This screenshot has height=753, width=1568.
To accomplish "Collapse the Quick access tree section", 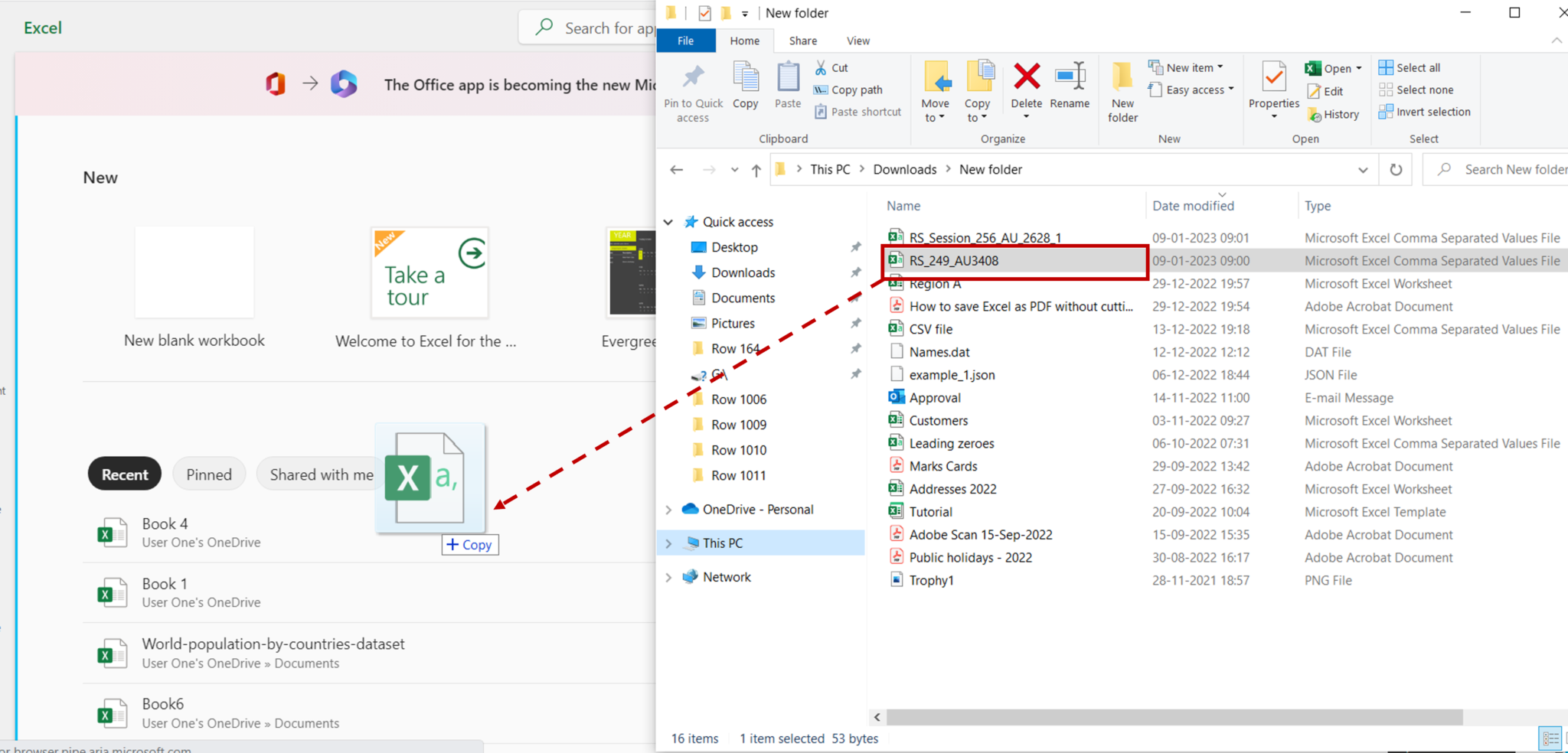I will [x=668, y=222].
